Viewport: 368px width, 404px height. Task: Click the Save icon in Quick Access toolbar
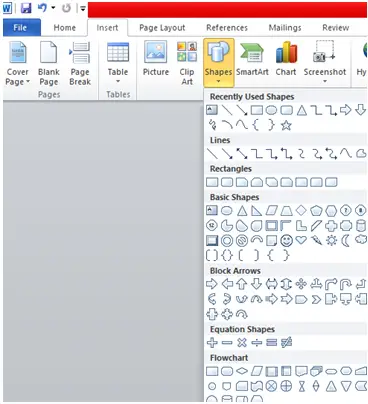(x=26, y=8)
